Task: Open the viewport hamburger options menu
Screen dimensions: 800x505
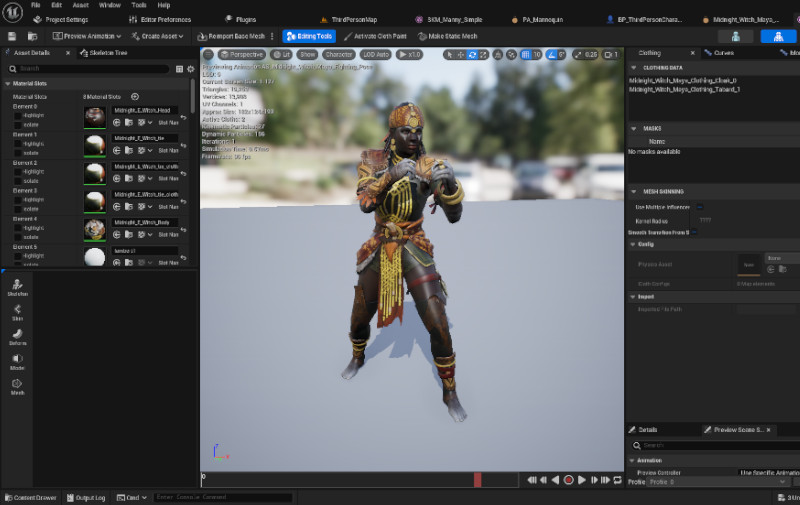Action: tap(208, 55)
